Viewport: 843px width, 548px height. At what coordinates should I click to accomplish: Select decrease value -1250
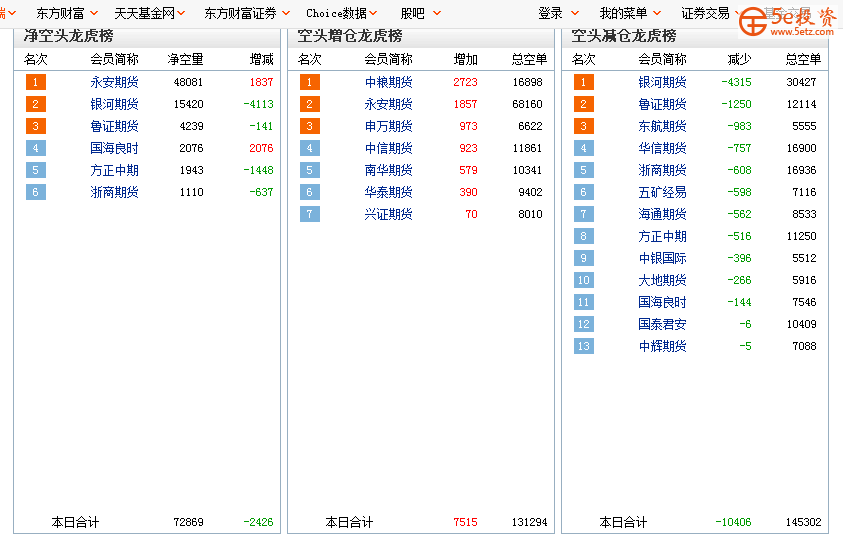point(736,104)
